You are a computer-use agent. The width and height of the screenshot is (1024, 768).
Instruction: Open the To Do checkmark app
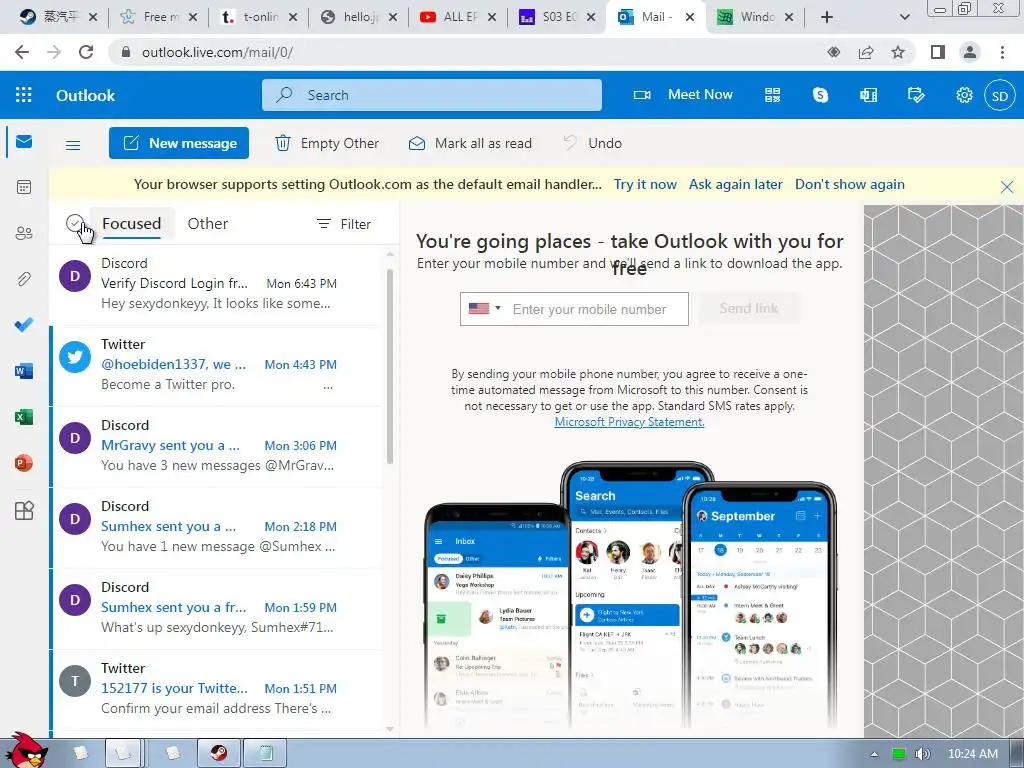tap(24, 325)
